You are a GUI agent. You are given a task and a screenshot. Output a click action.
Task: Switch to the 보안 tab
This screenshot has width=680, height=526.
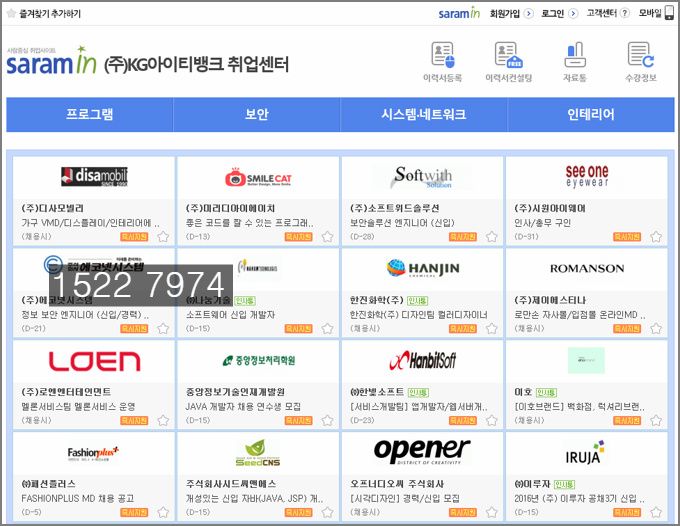click(257, 114)
